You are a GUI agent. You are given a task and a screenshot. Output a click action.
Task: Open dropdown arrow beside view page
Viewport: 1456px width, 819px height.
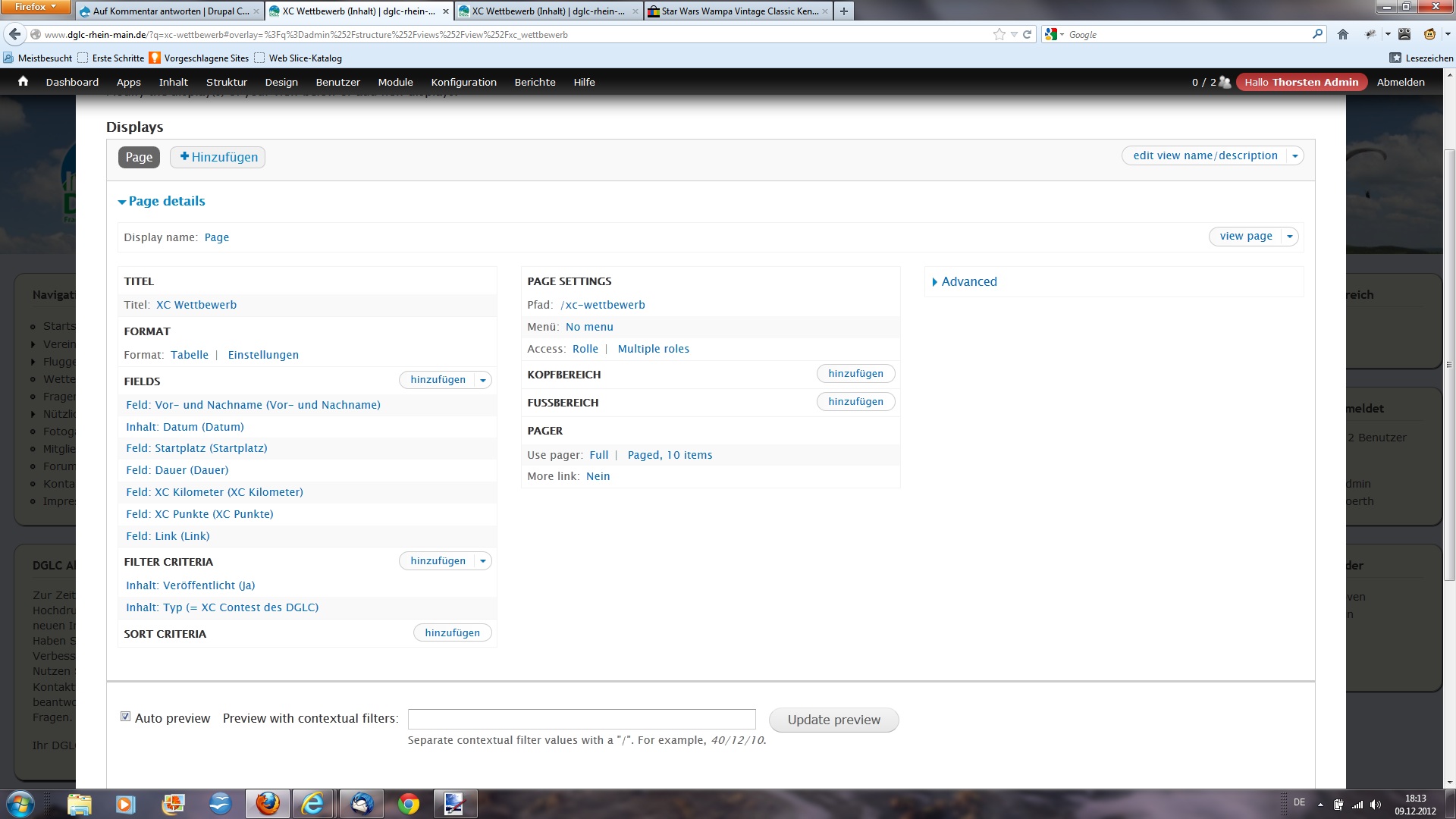(x=1290, y=237)
